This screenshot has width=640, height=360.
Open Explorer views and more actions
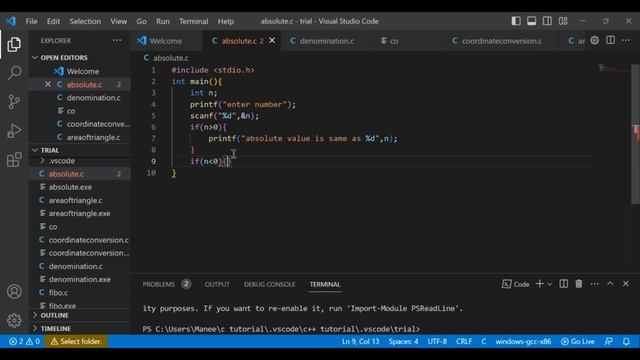pos(117,40)
